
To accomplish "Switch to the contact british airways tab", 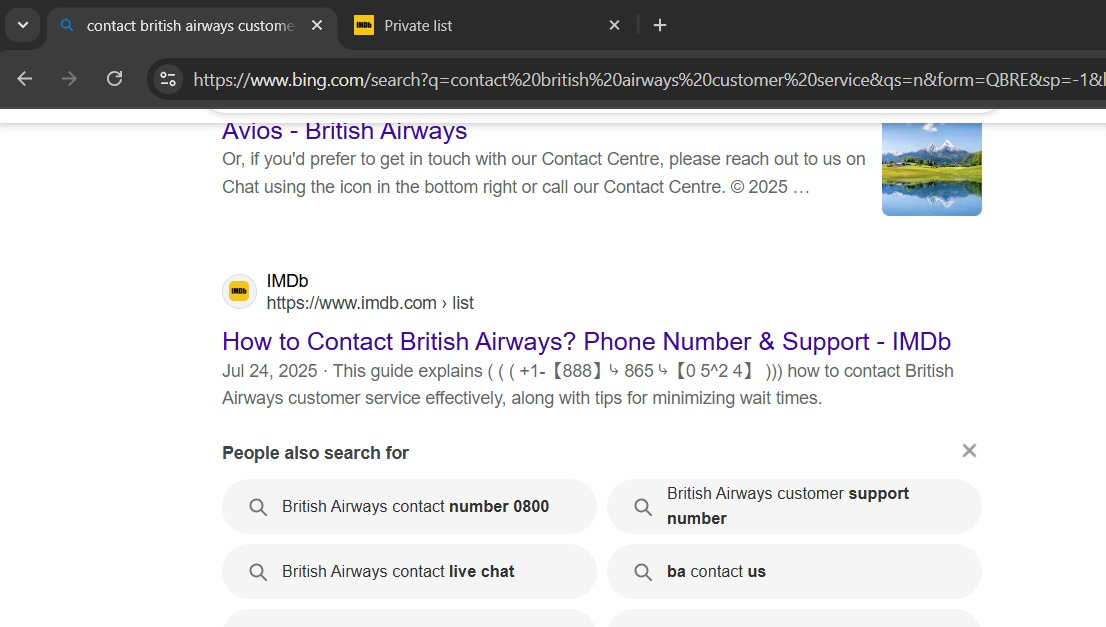I will pyautogui.click(x=190, y=26).
